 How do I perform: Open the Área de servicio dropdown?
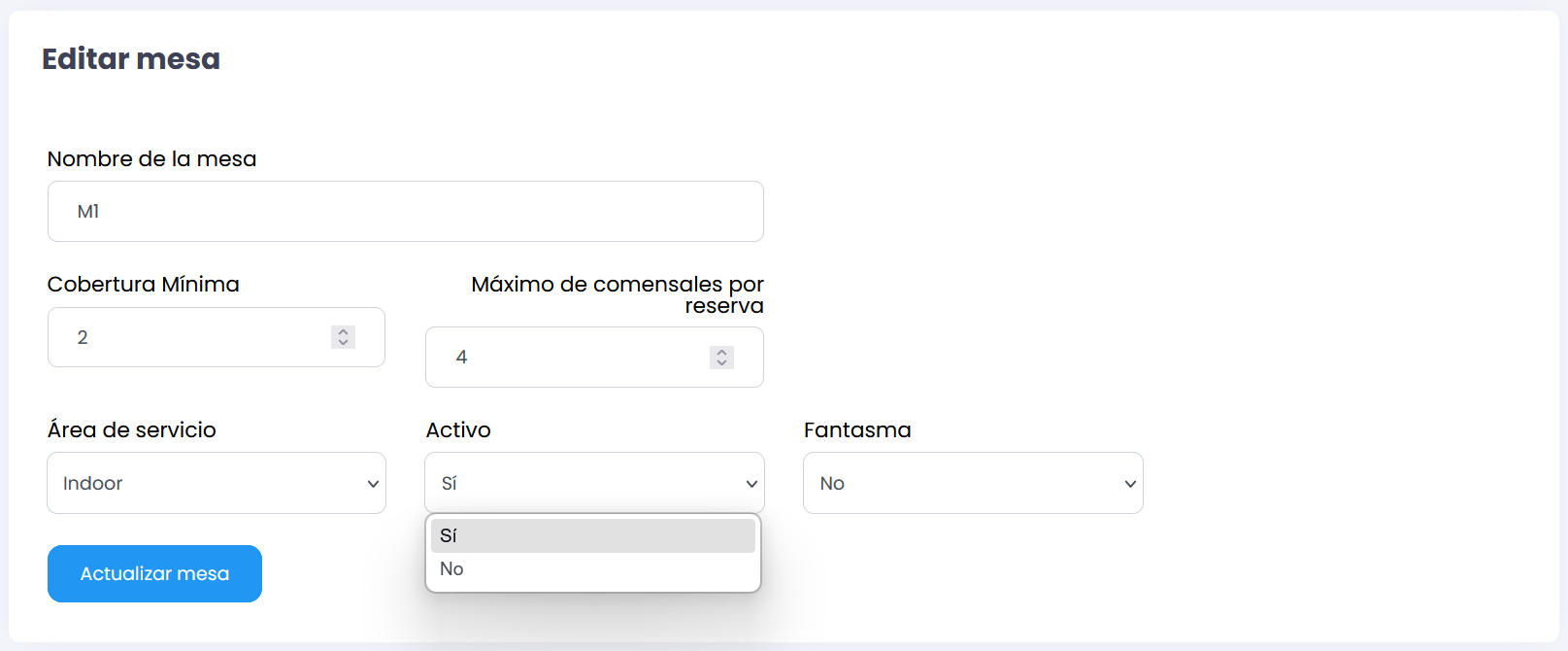pos(217,483)
